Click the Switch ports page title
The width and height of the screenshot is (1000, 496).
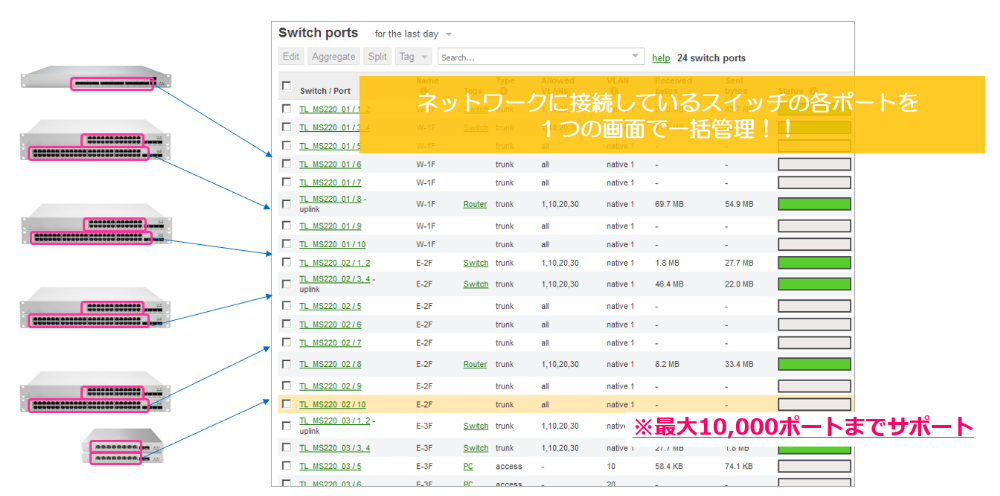pos(318,33)
